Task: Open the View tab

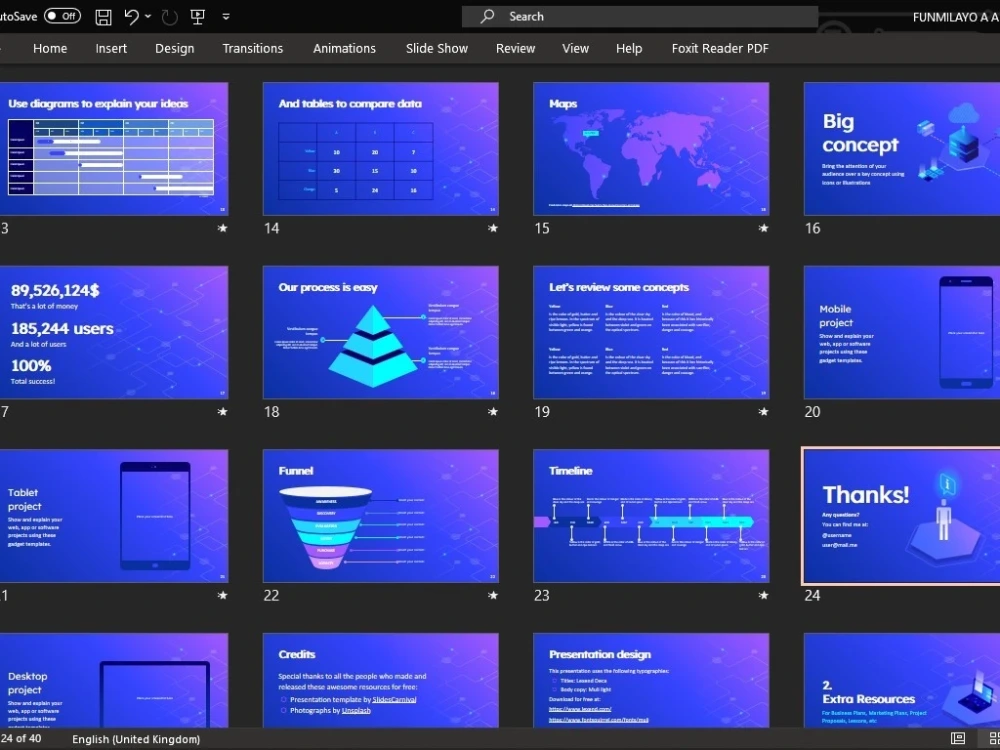Action: (575, 48)
